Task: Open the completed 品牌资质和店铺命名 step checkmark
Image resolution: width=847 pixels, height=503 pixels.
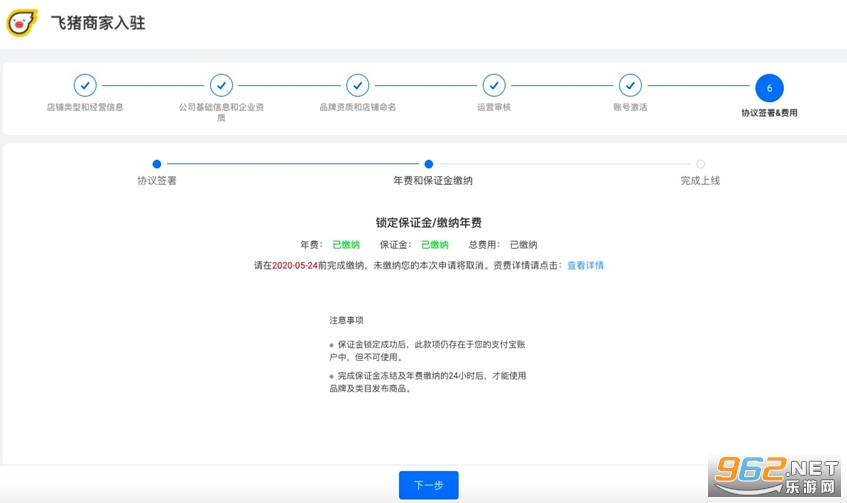Action: pyautogui.click(x=357, y=86)
